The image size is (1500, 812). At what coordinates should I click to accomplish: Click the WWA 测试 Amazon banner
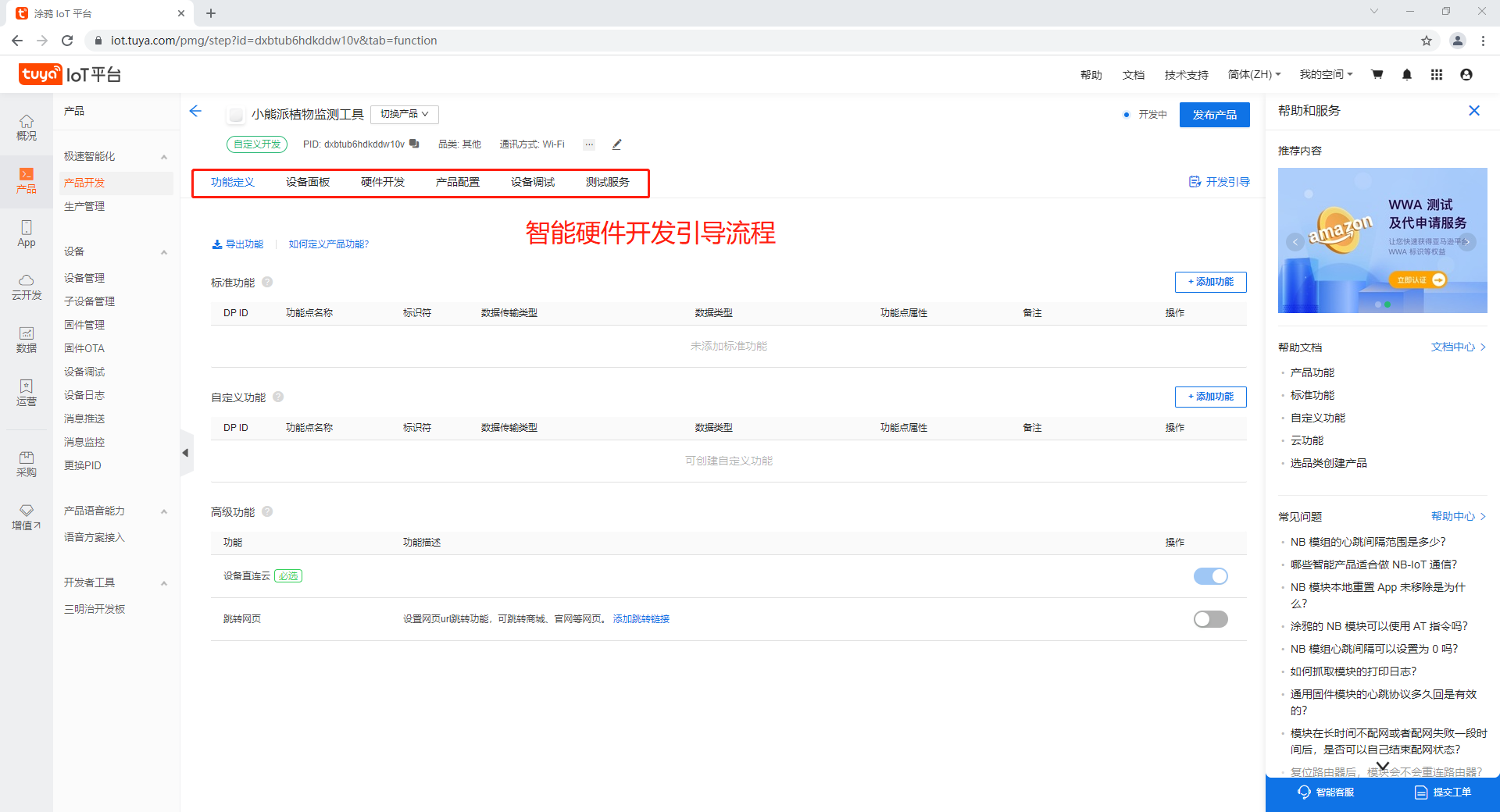(x=1381, y=240)
